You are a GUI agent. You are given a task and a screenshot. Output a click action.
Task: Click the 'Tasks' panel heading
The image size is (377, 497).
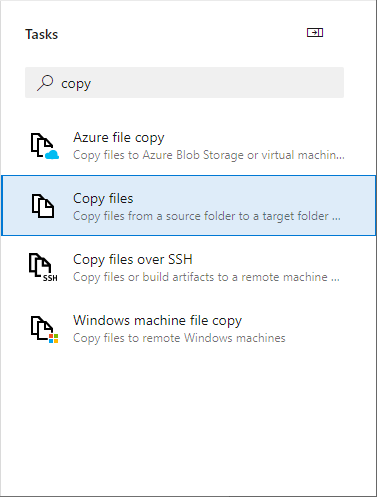point(42,34)
